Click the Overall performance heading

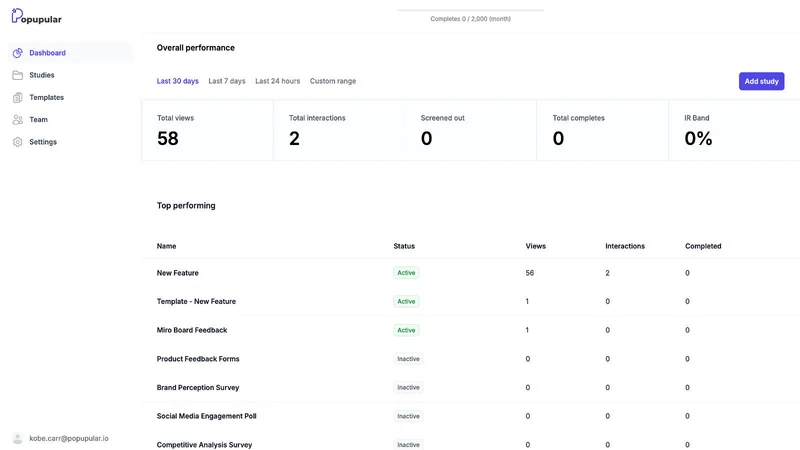coord(195,48)
